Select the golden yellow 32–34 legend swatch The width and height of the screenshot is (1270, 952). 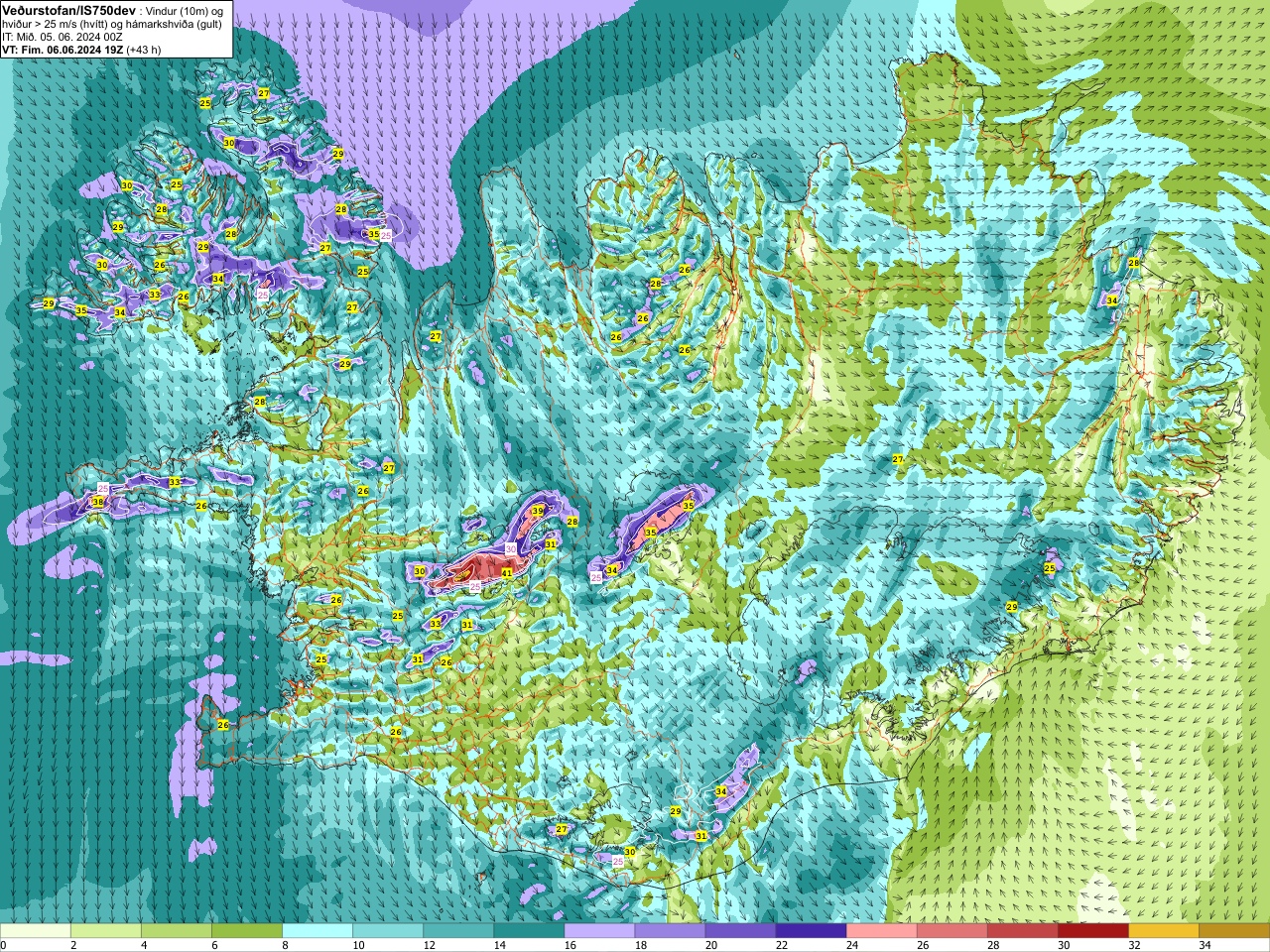1163,931
